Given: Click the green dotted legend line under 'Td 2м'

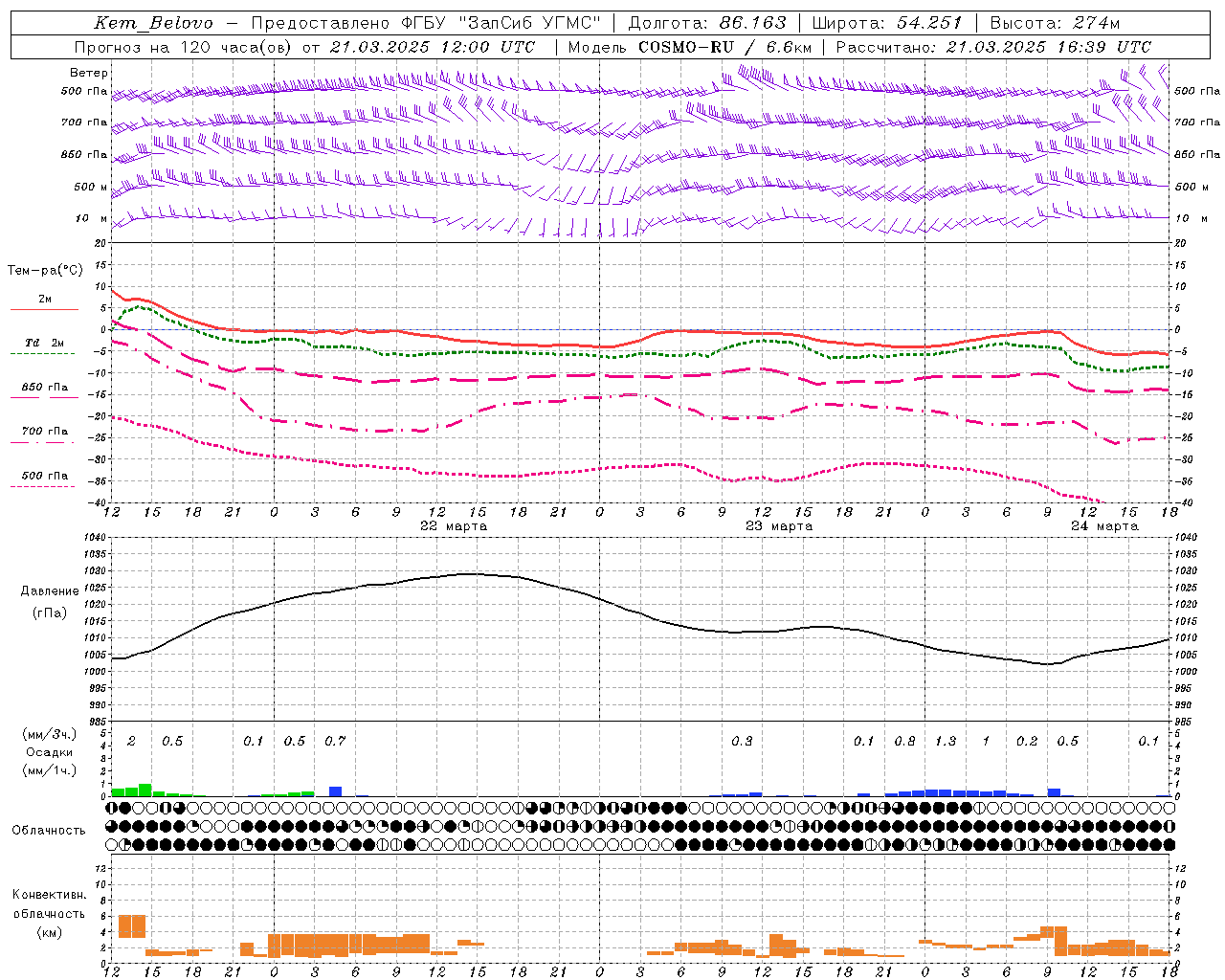Looking at the screenshot, I should click(x=42, y=353).
